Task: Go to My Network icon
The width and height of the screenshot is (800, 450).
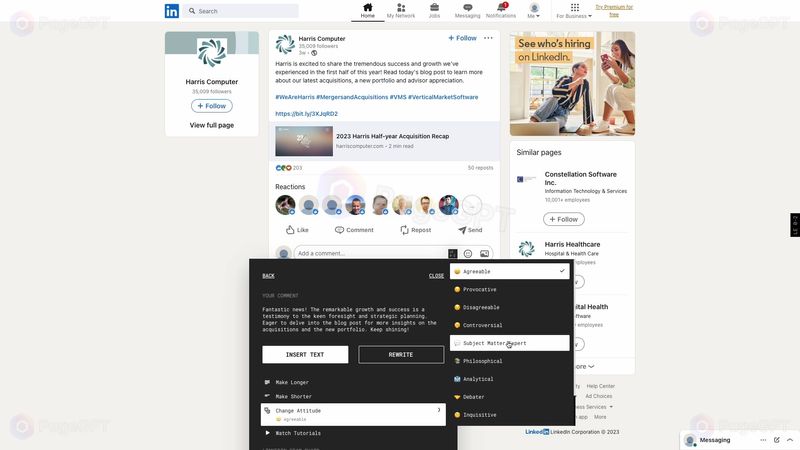Action: pos(400,8)
